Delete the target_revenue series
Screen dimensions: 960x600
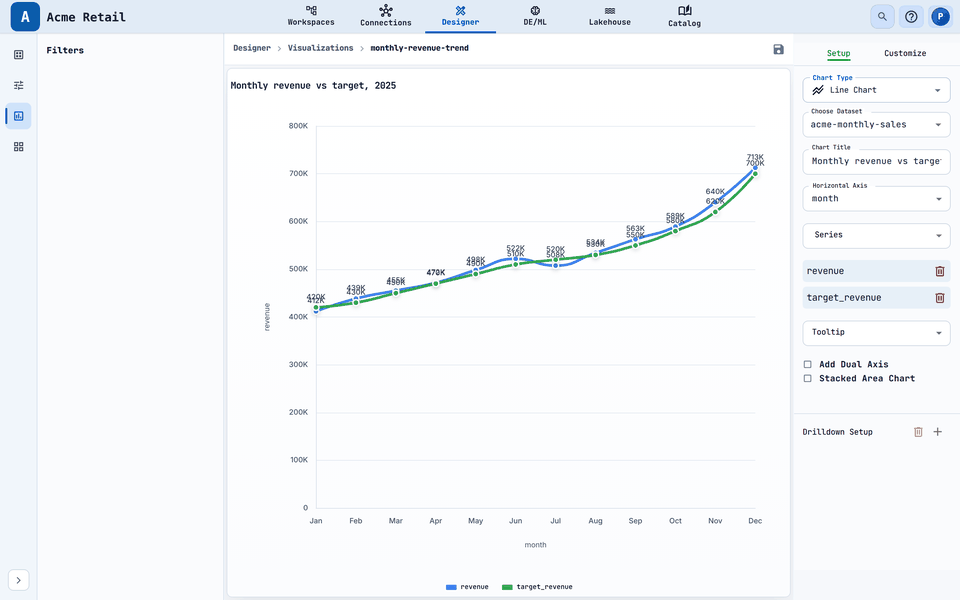[940, 298]
